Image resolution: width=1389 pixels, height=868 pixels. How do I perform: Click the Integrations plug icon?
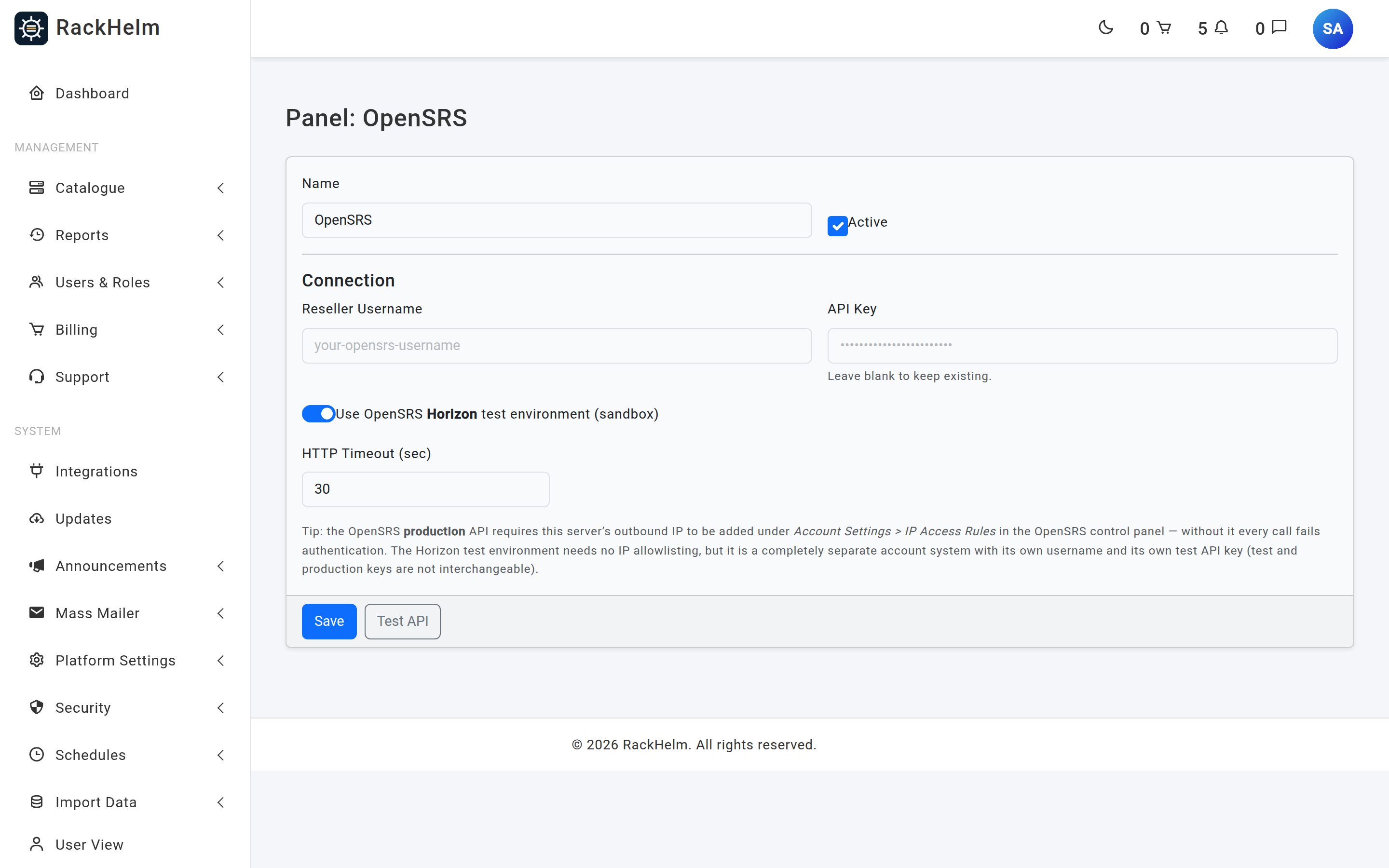tap(37, 471)
